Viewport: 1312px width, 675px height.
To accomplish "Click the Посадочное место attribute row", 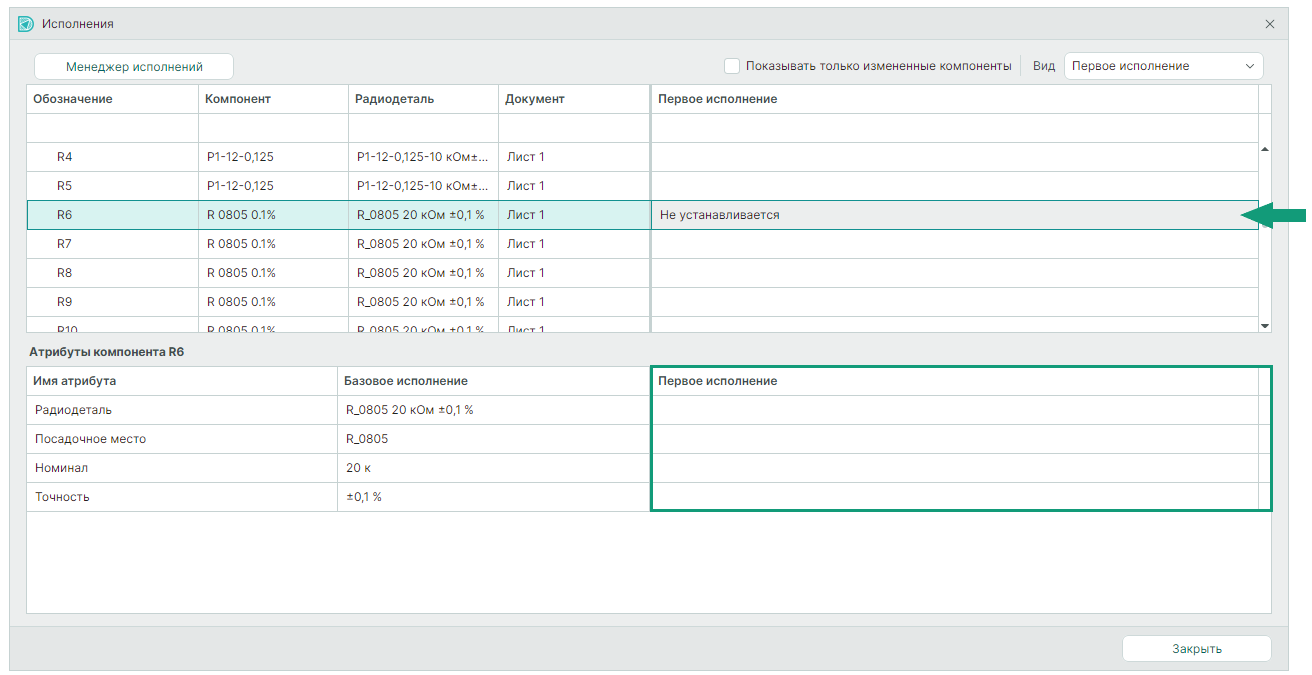I will tap(338, 439).
